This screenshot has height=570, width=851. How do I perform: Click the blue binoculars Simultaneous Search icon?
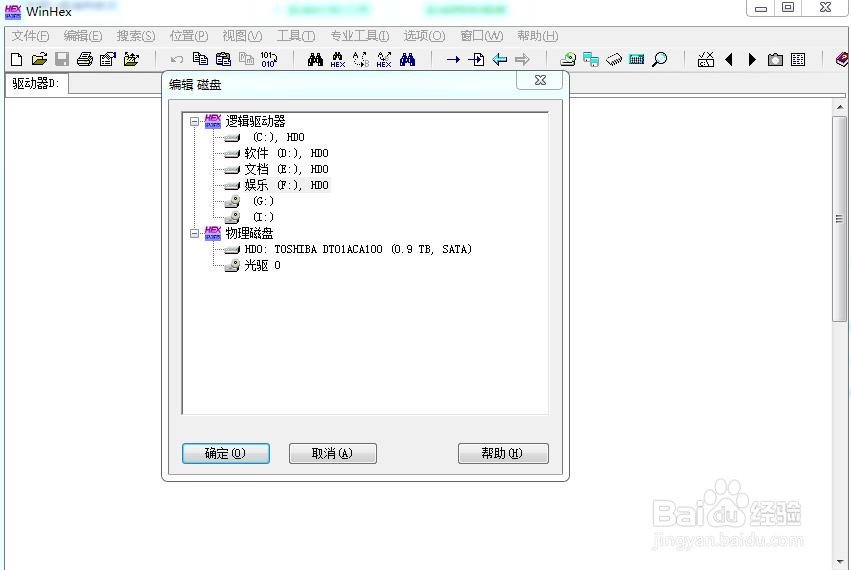pyautogui.click(x=407, y=59)
